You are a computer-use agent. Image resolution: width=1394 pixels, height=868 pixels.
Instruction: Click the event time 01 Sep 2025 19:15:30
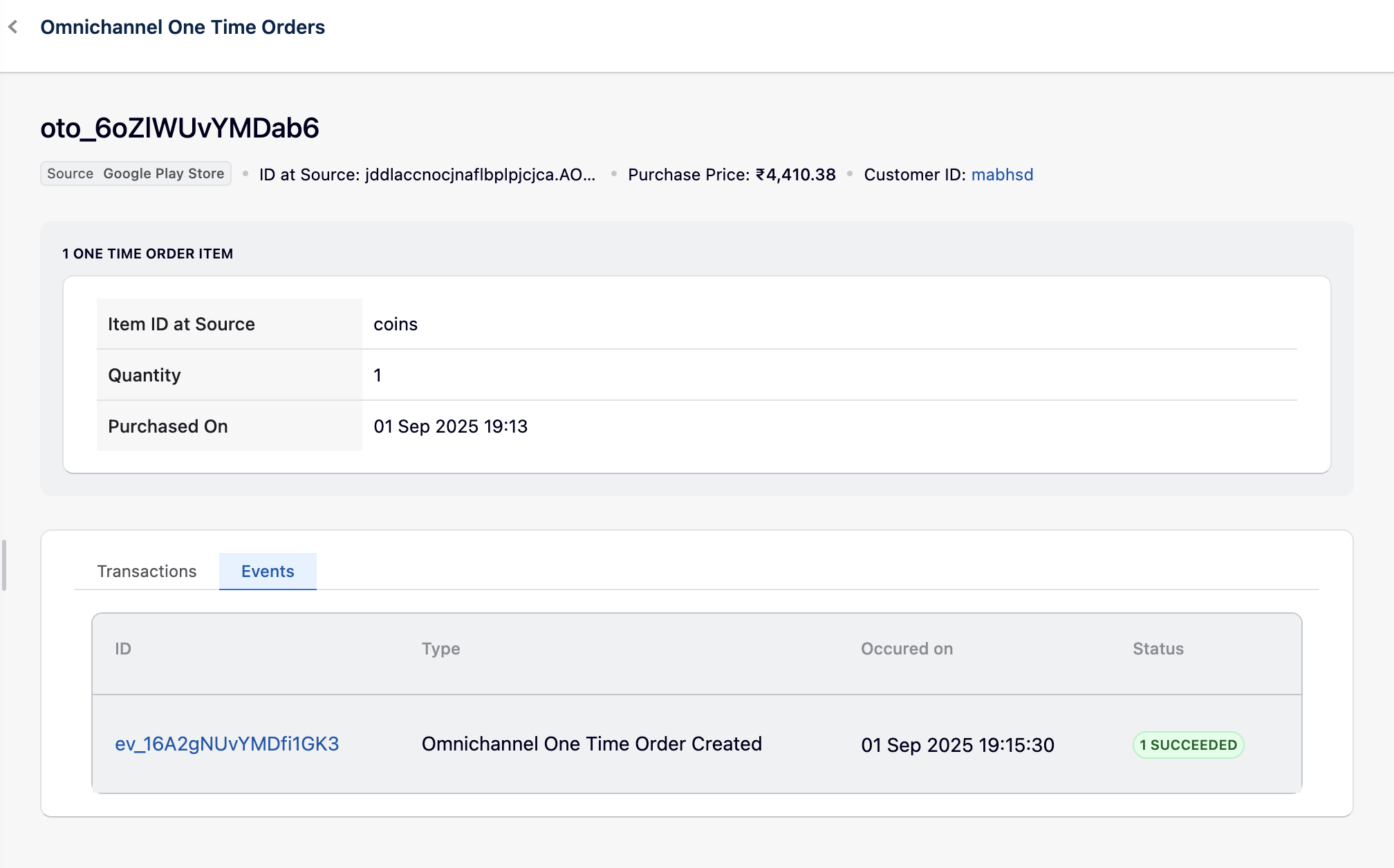(x=957, y=745)
